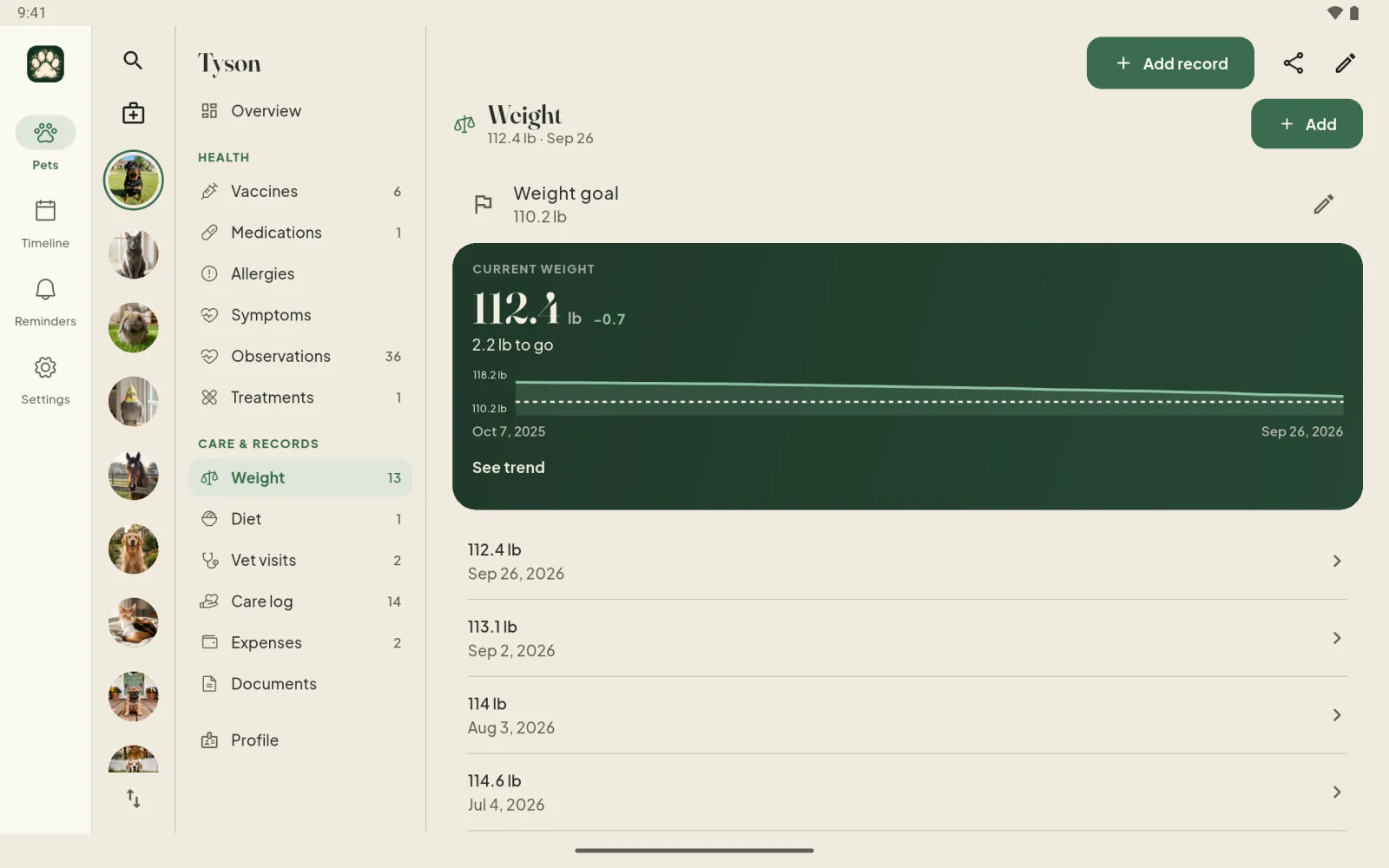
Task: Click the Add record button
Action: pos(1170,62)
